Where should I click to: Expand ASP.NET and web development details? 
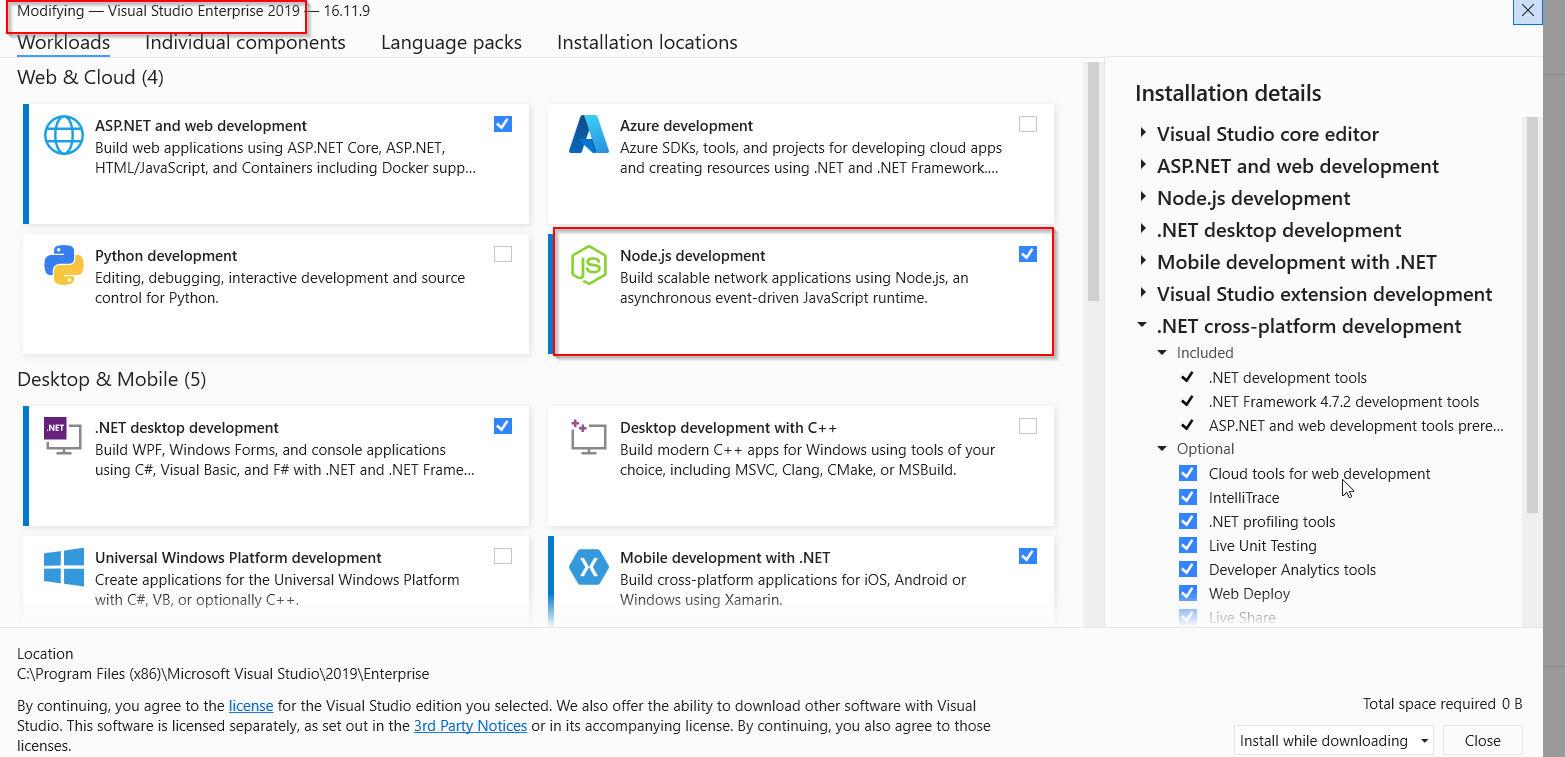pyautogui.click(x=1143, y=166)
